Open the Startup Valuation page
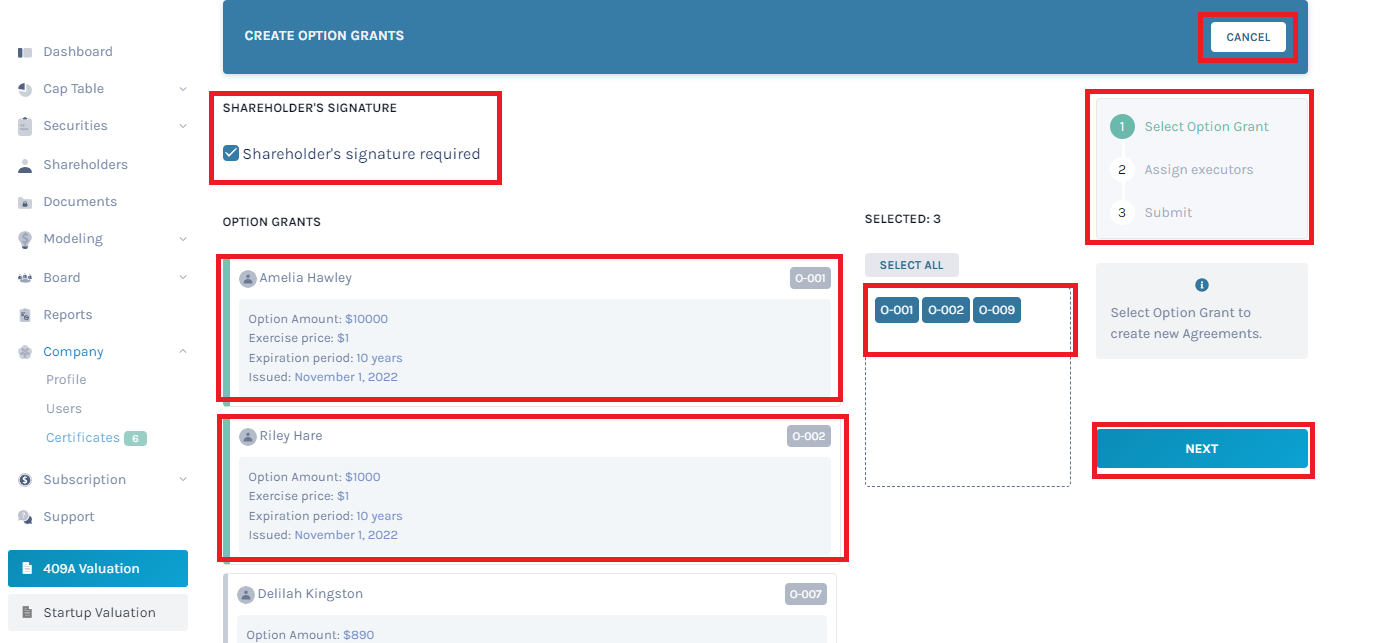This screenshot has width=1374, height=643. pos(97,611)
